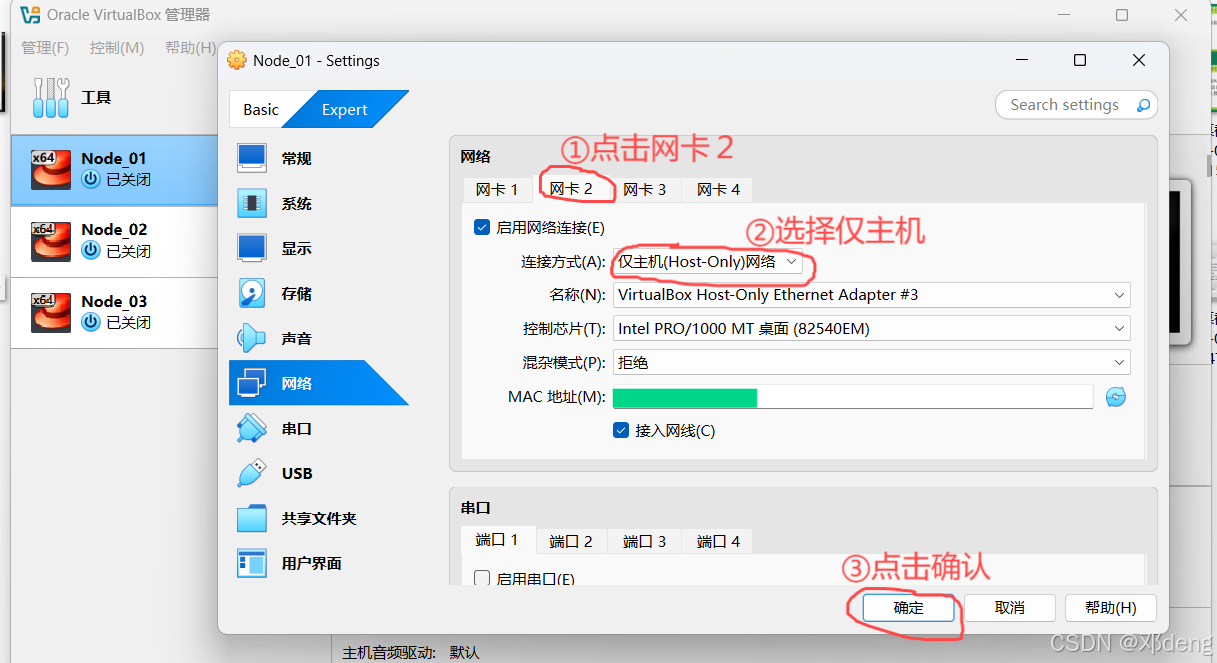Switch to 网卡 4 tab
The image size is (1217, 663).
pos(719,189)
